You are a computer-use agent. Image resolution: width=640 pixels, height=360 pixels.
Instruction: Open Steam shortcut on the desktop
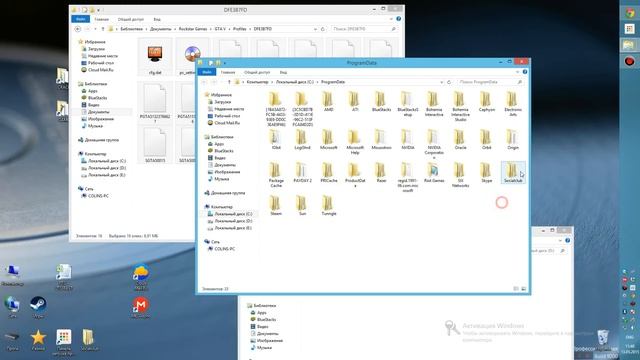38,306
